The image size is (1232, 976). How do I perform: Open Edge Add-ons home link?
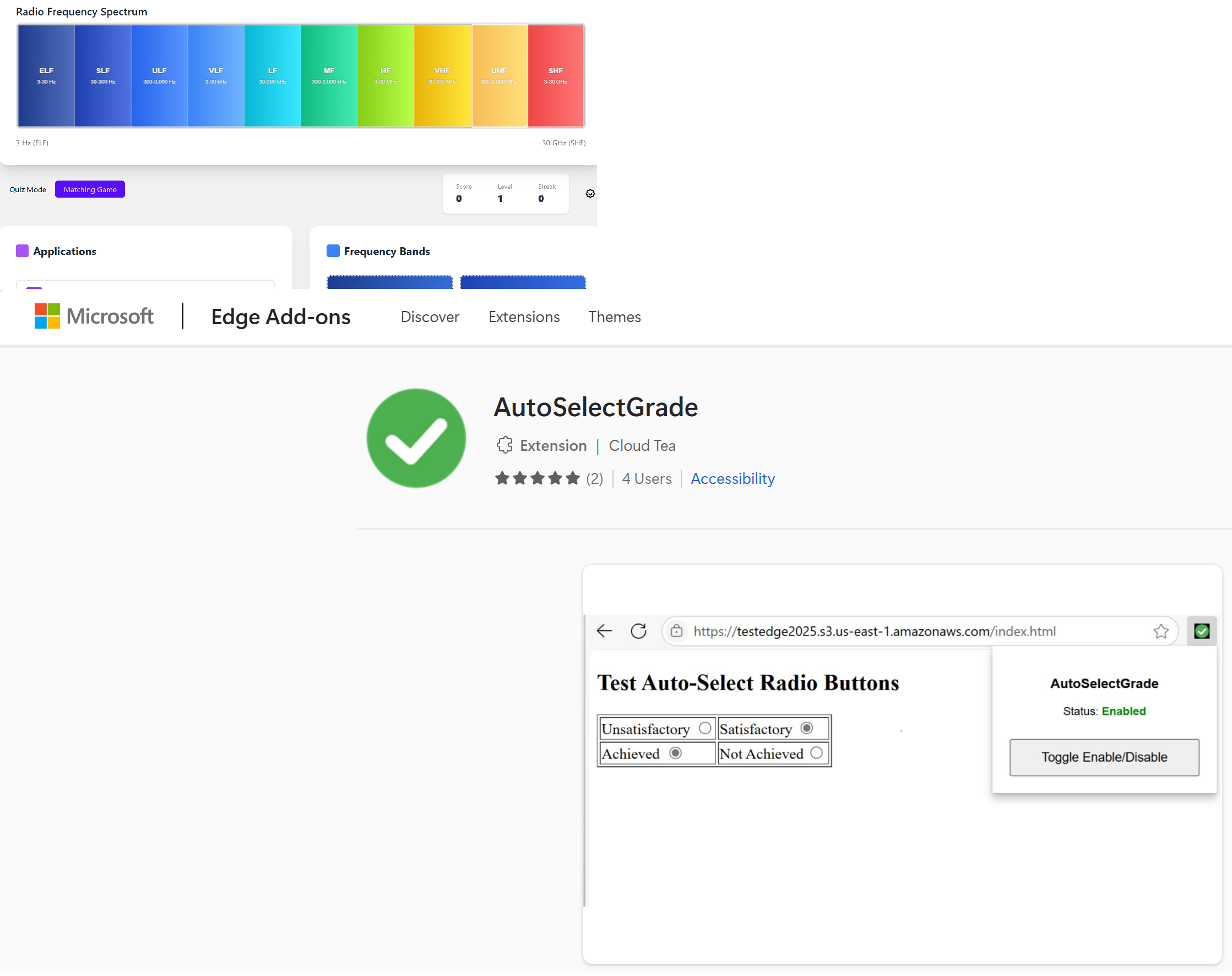coord(280,317)
